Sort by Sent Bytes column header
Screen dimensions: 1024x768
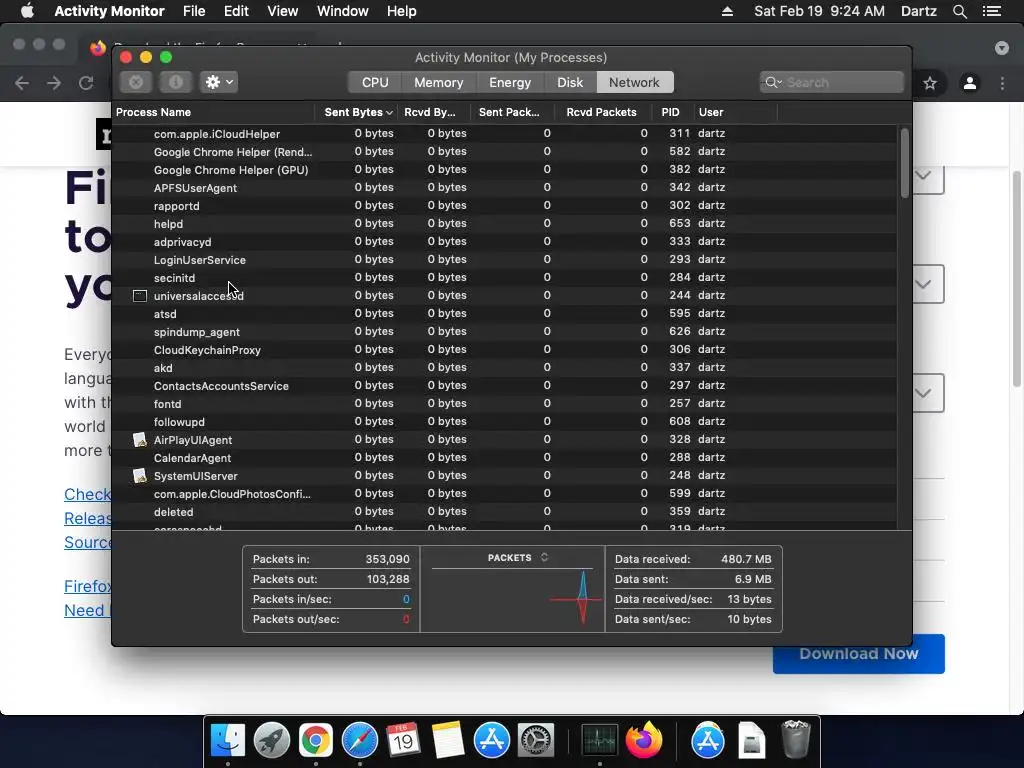pyautogui.click(x=357, y=112)
